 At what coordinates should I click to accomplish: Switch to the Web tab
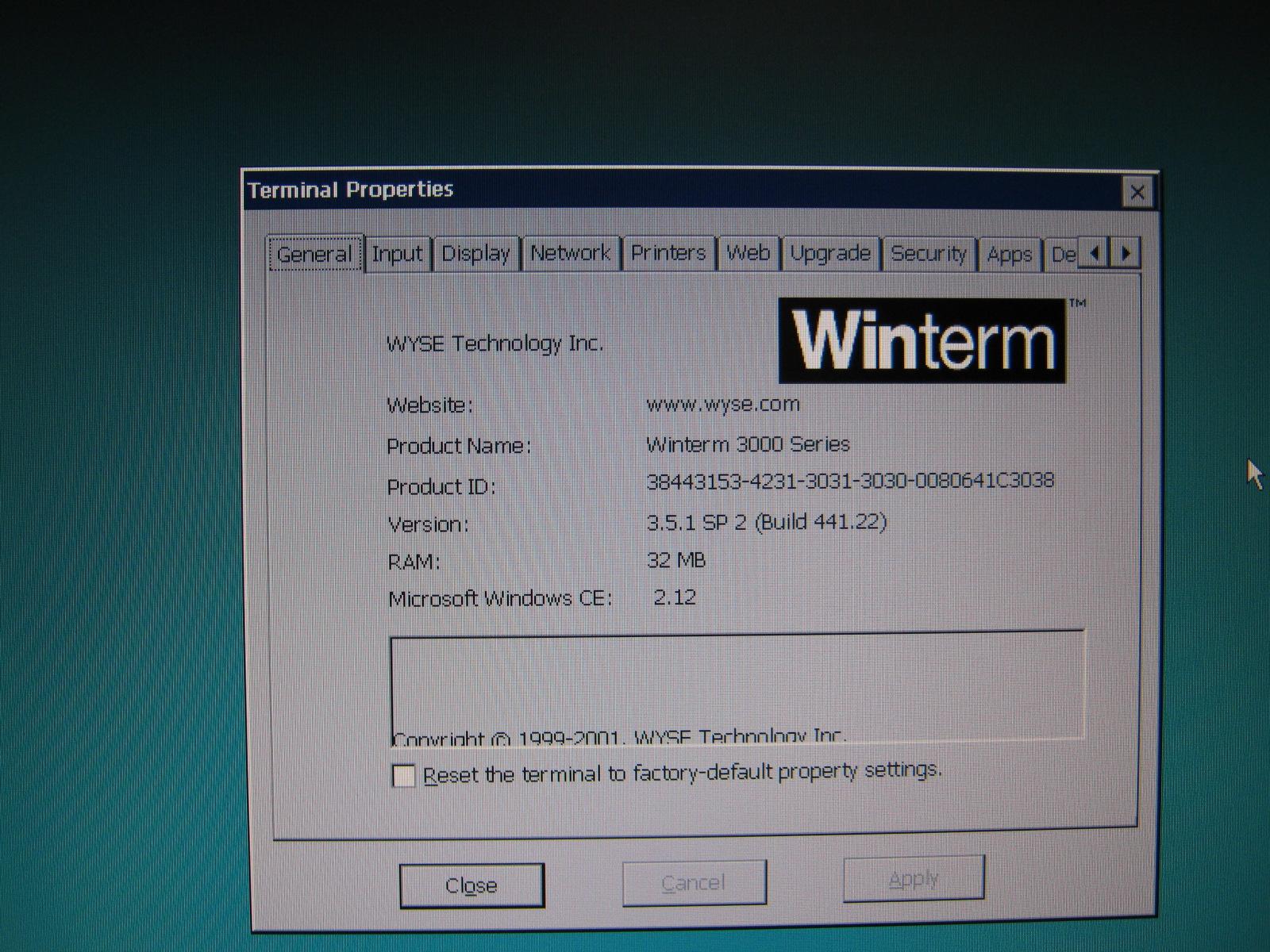[749, 253]
